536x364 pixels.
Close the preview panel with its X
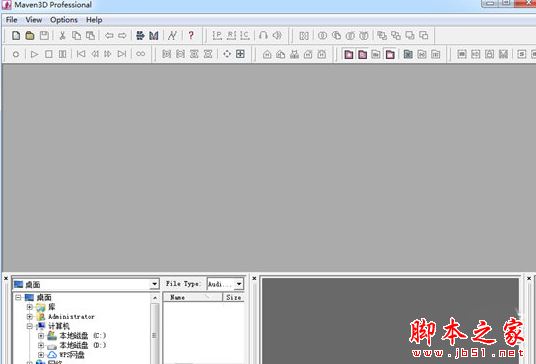click(x=254, y=279)
